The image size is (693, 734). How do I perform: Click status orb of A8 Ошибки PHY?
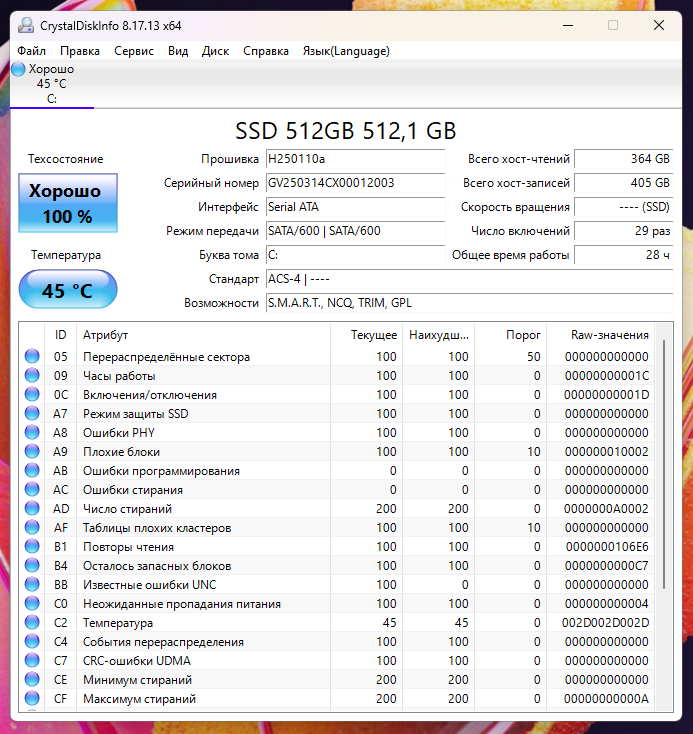(x=32, y=432)
